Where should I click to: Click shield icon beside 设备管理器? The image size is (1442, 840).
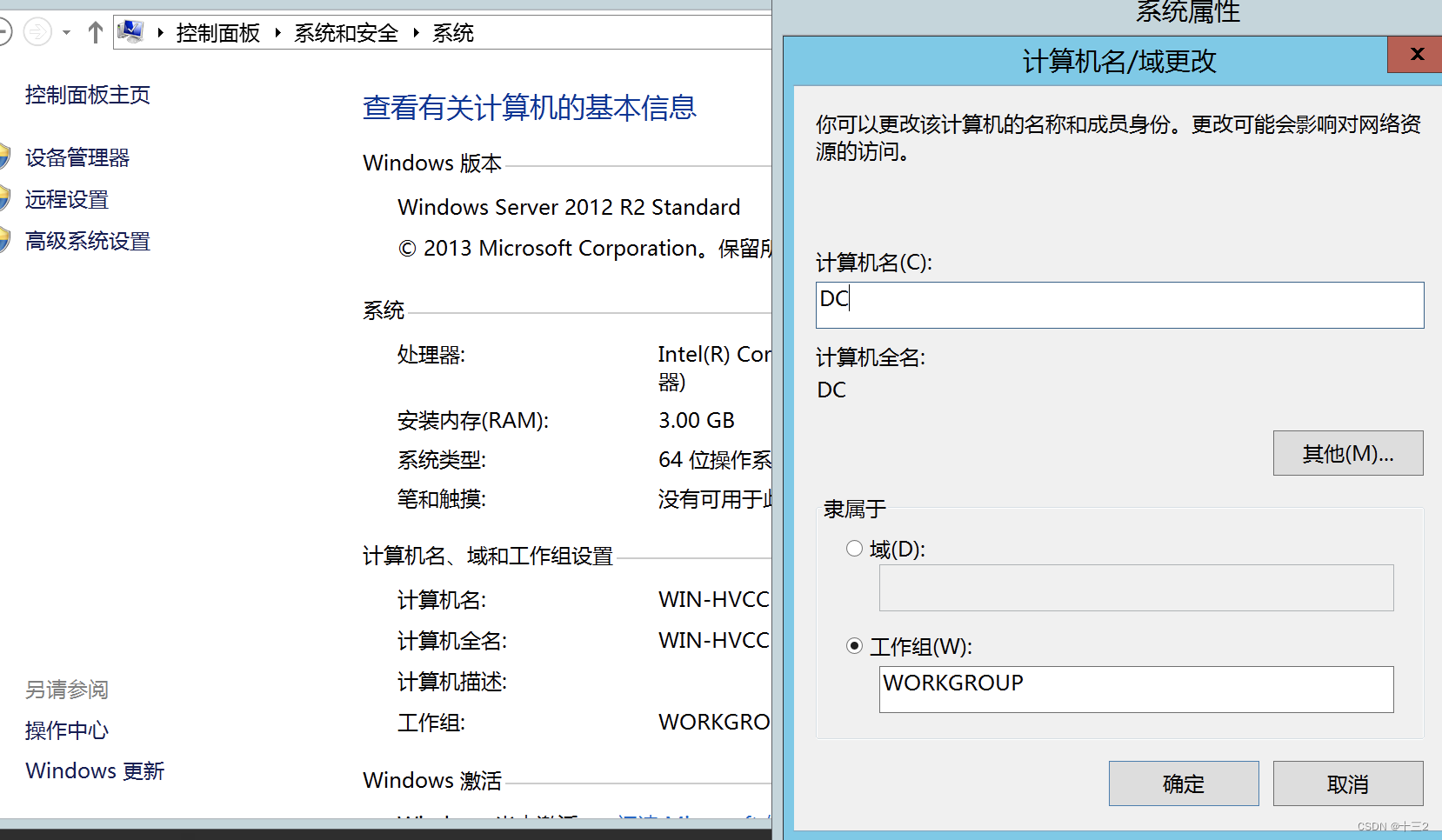tap(4, 157)
